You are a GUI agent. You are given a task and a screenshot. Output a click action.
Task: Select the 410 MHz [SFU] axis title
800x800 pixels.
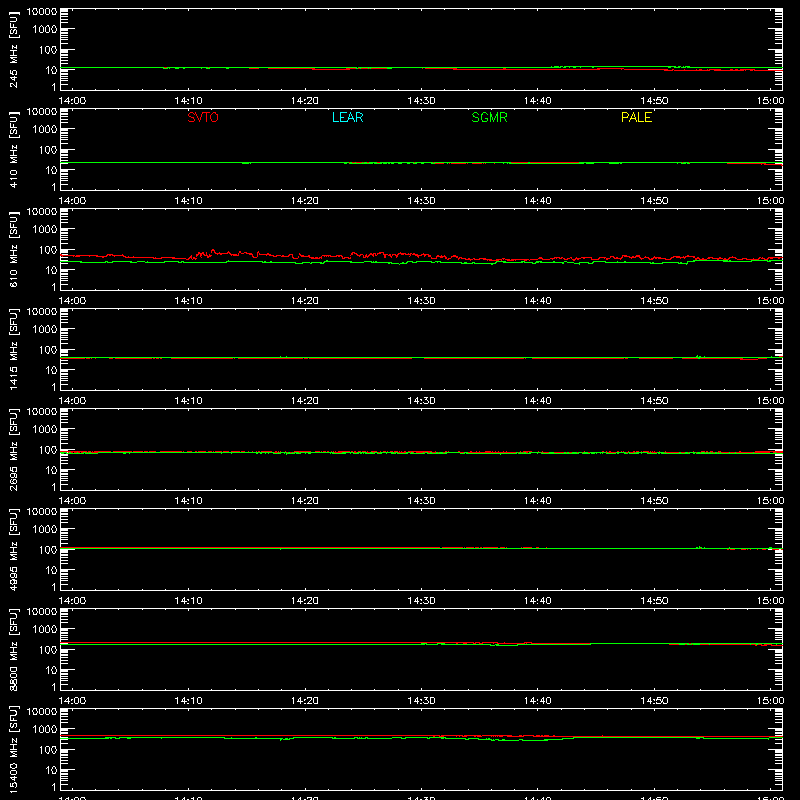click(14, 149)
